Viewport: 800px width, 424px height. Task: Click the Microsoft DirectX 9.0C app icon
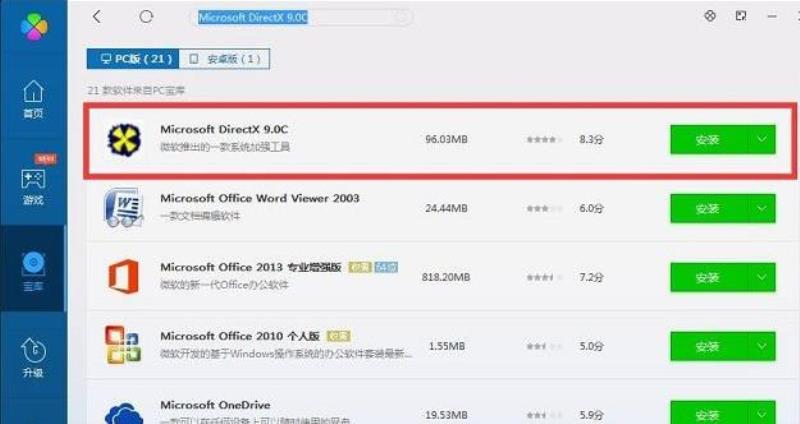coord(124,139)
